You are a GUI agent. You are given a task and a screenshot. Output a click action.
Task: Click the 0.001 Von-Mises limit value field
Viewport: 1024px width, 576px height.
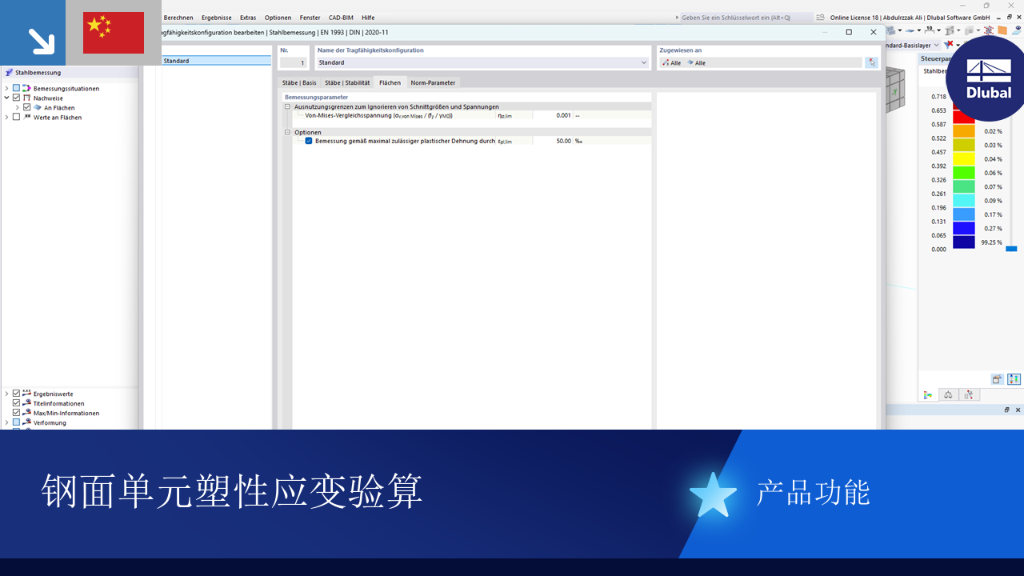coord(552,116)
